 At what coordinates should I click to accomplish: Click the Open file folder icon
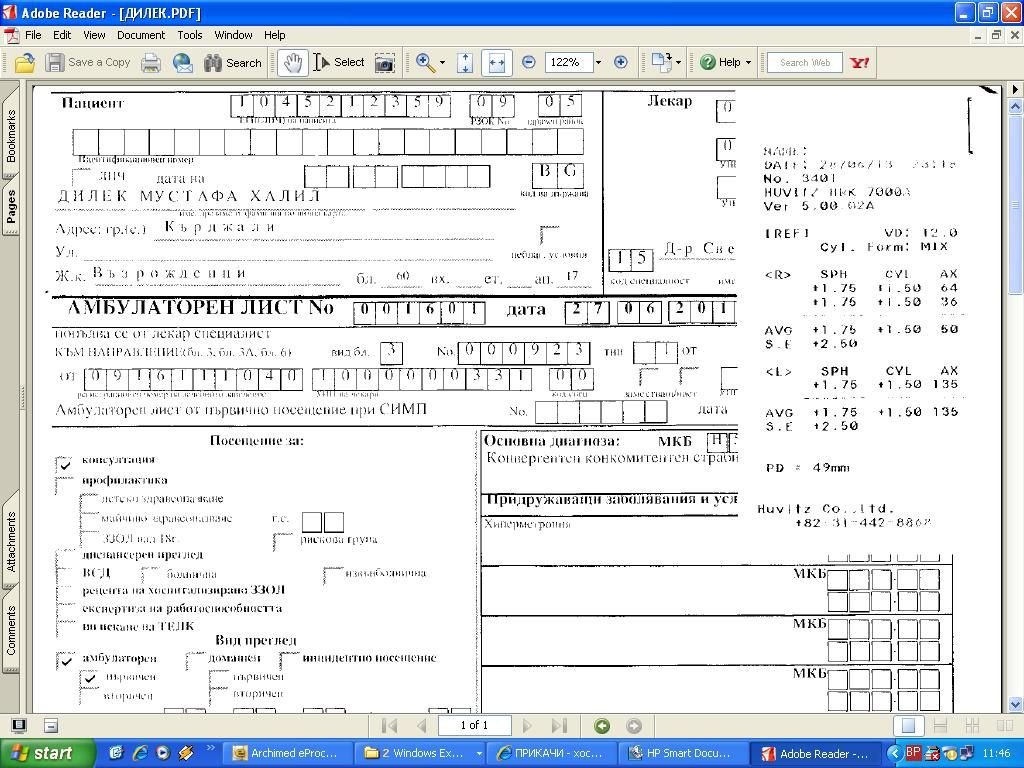click(24, 62)
